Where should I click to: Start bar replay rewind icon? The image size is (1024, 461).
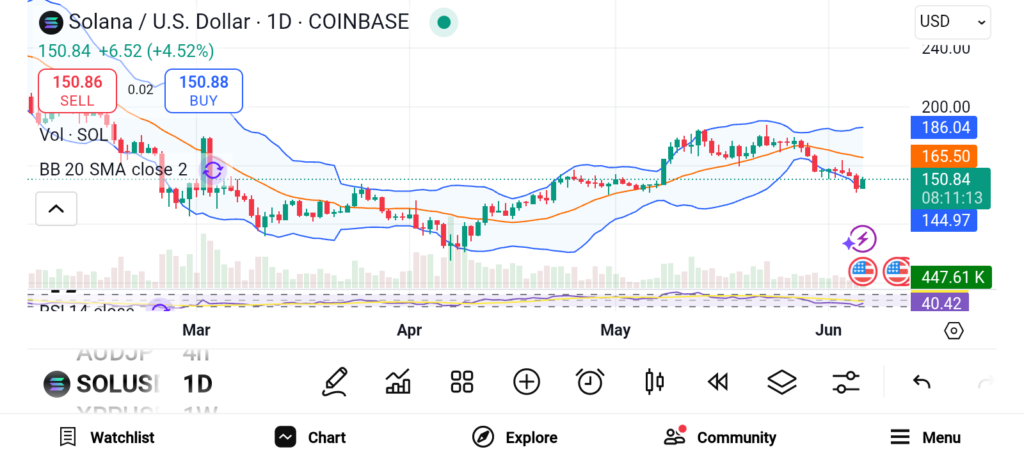tap(718, 382)
